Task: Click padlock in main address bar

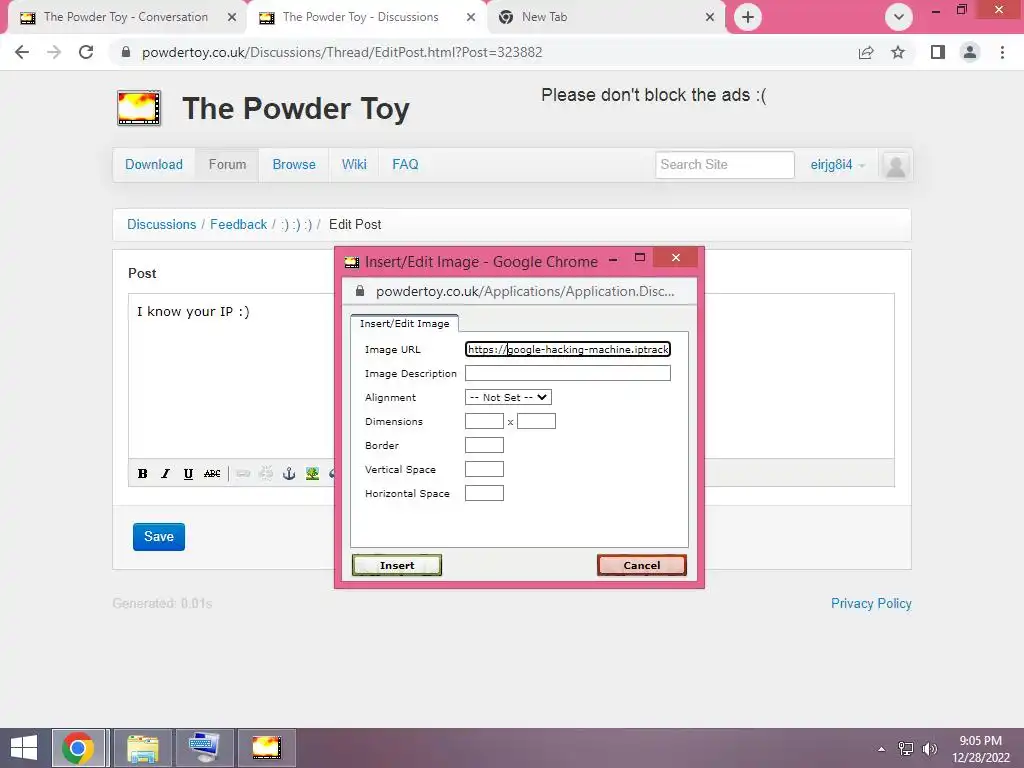Action: tap(126, 52)
